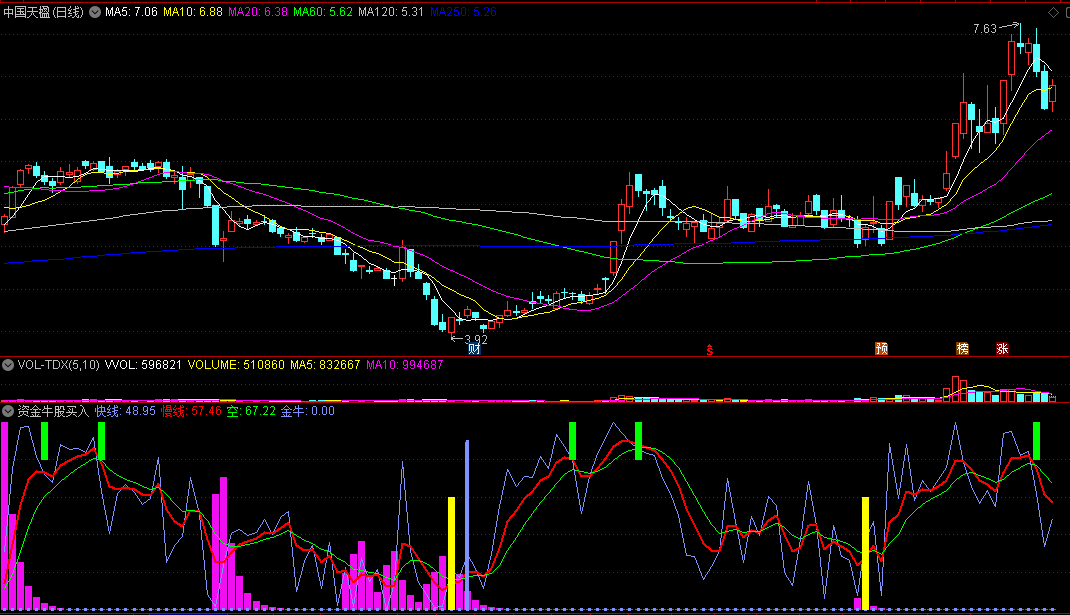Click the volume MA10: 994687 value
The width and height of the screenshot is (1070, 615).
[405, 365]
